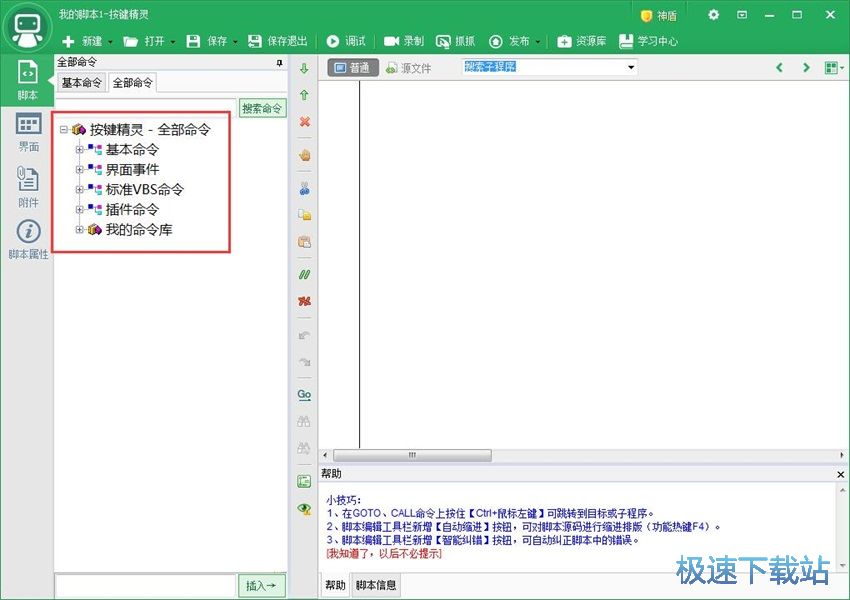
Task: Click 保存退出 (Save and exit)
Action: point(278,41)
